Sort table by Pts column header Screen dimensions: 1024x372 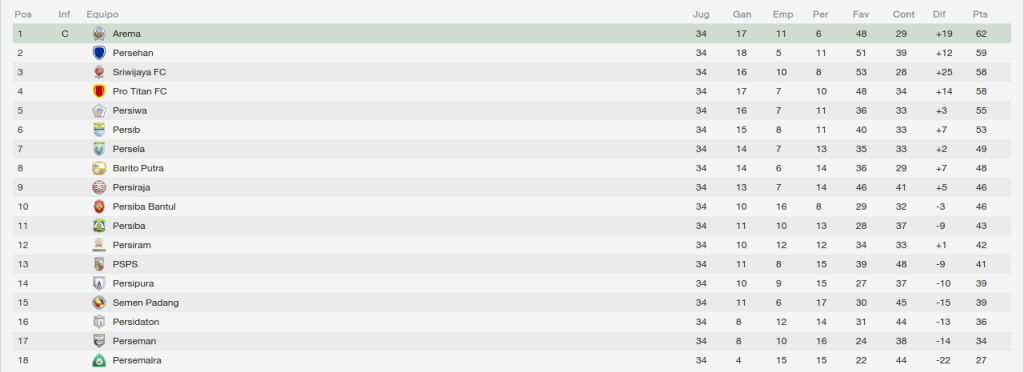click(x=980, y=14)
